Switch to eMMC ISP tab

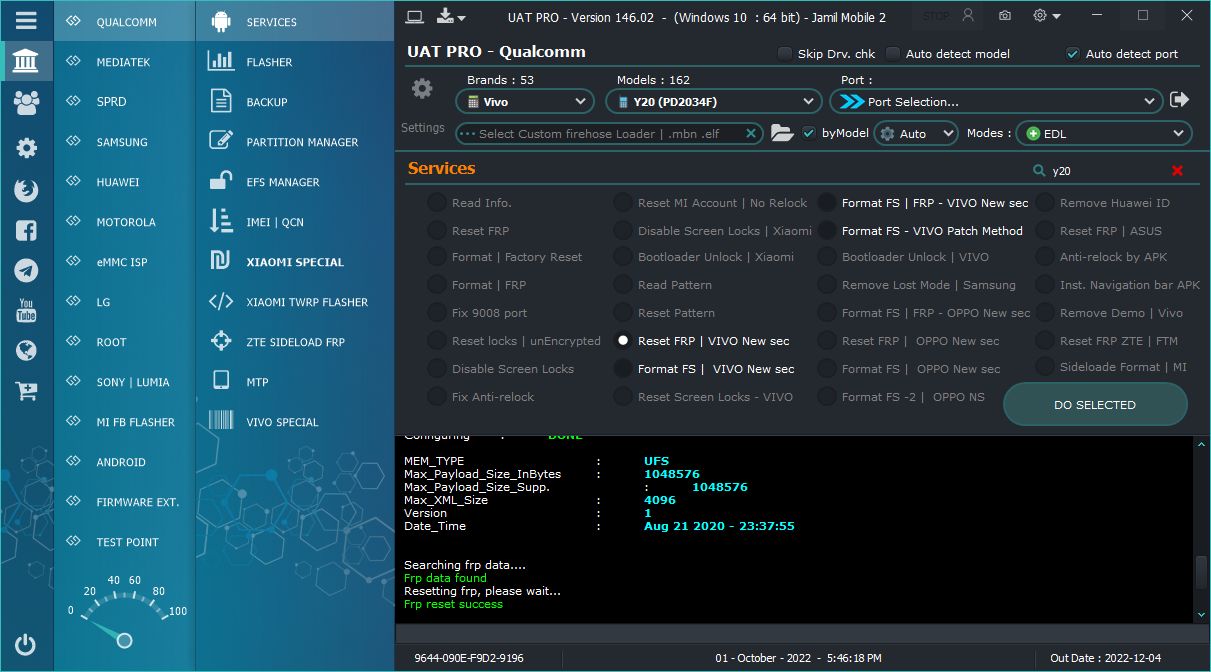coord(124,262)
